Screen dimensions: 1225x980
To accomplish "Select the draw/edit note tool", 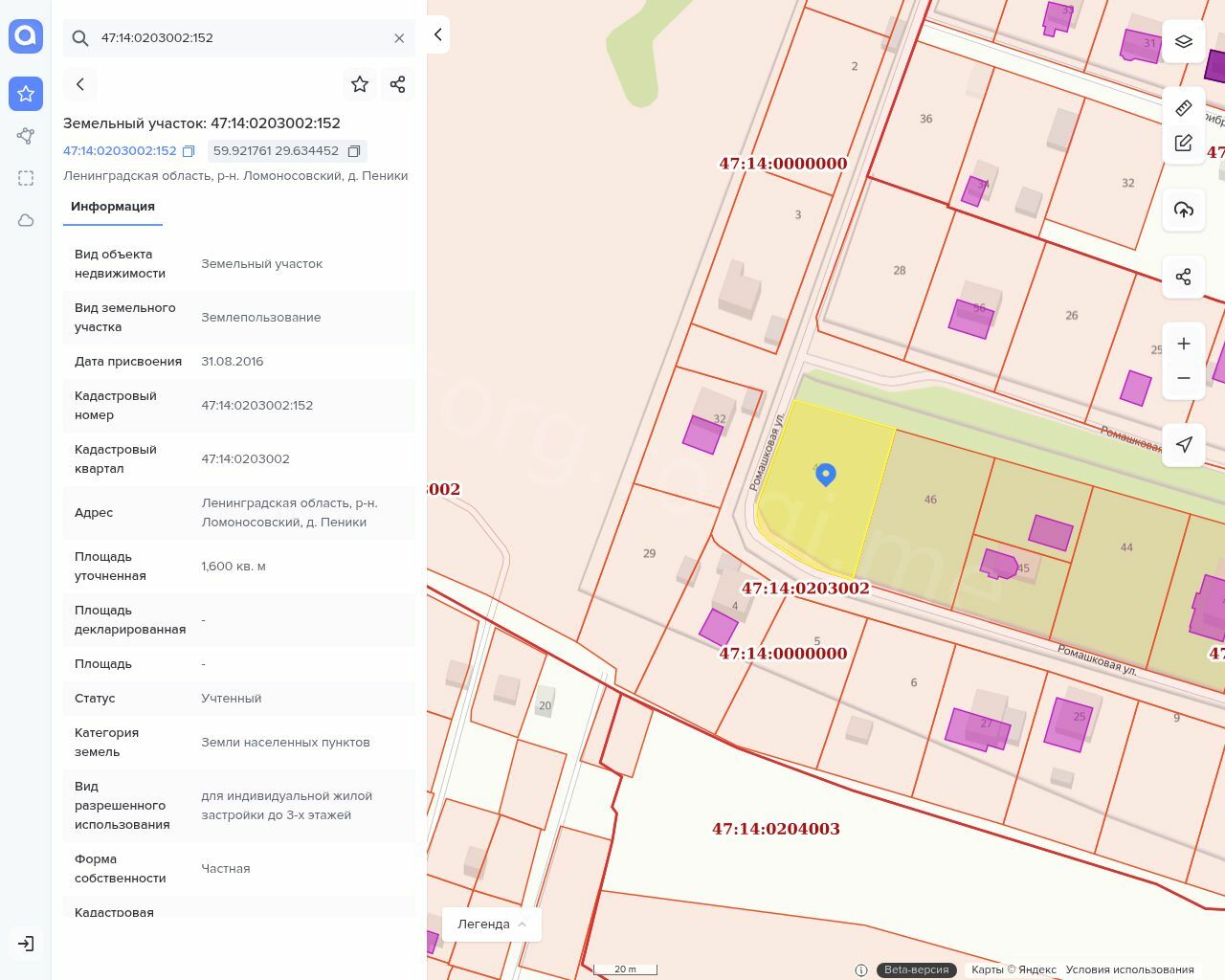I will point(1183,143).
